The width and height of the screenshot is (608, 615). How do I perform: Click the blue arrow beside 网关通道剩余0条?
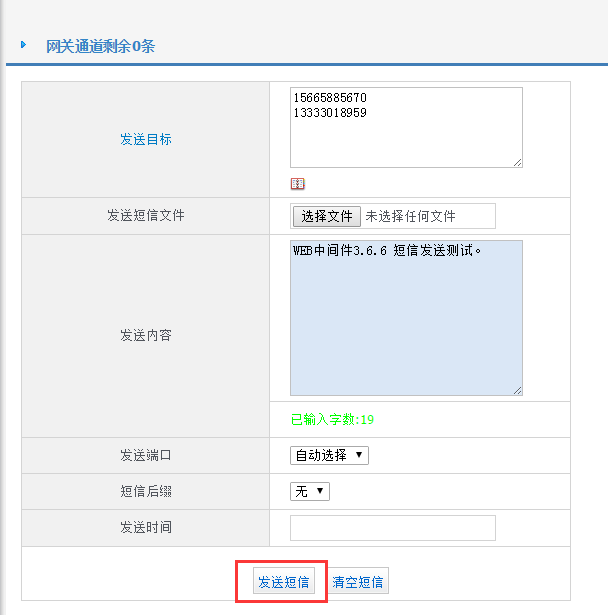pyautogui.click(x=23, y=46)
